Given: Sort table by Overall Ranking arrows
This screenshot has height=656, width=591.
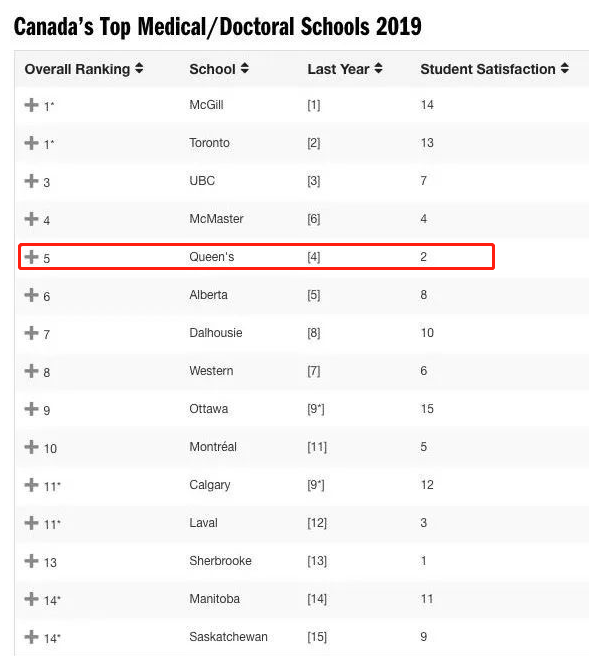Looking at the screenshot, I should click(x=139, y=68).
